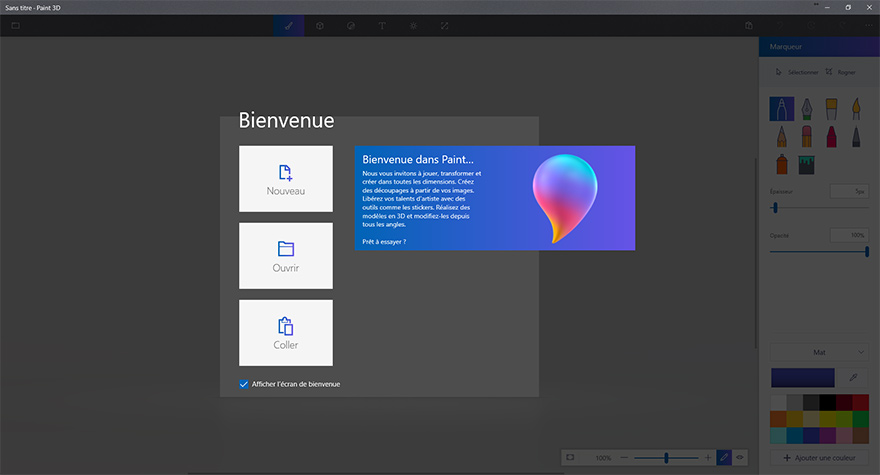The image size is (880, 475).
Task: Pick the yellow color swatch
Action: pos(827,419)
